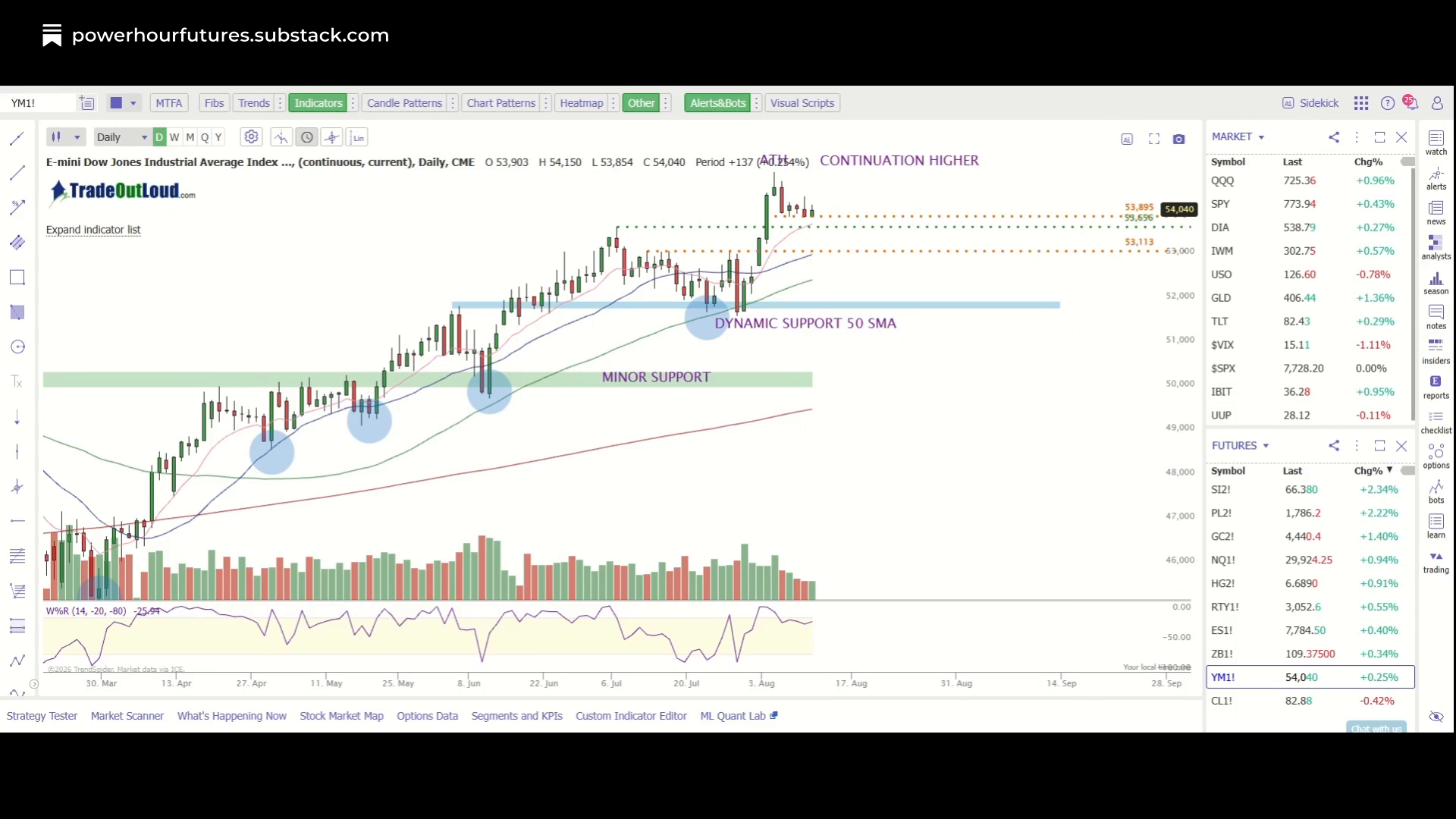1456x819 pixels.
Task: Click the blue chart color swatch
Action: click(x=116, y=103)
